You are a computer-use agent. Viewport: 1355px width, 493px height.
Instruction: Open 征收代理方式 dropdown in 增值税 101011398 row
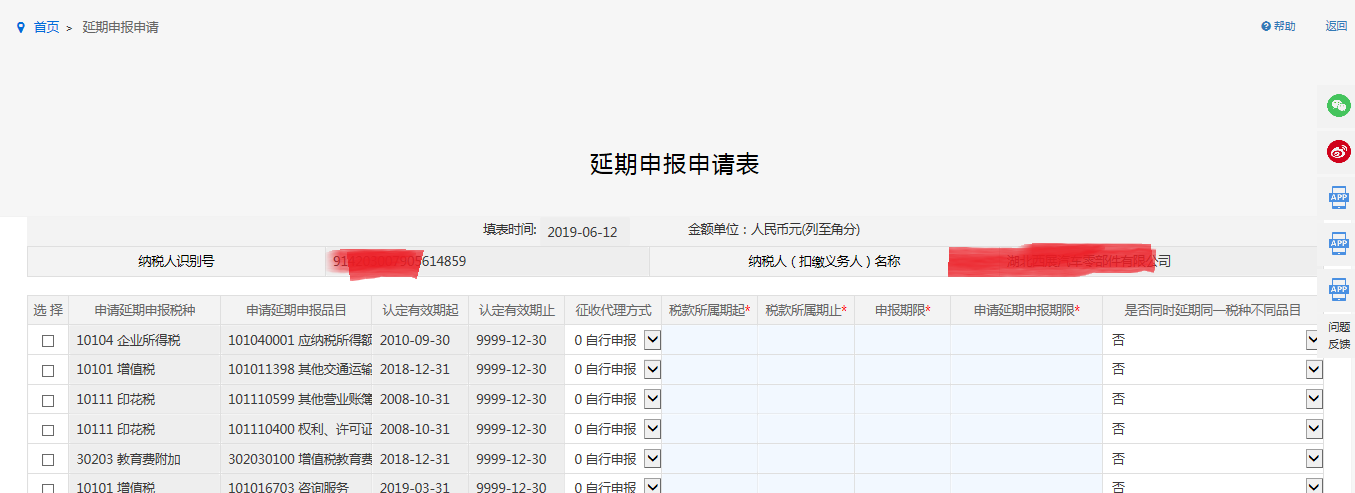coord(653,370)
